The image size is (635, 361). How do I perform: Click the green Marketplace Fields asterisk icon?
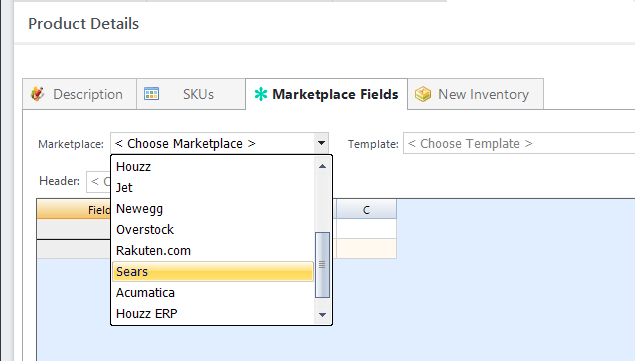tap(261, 94)
